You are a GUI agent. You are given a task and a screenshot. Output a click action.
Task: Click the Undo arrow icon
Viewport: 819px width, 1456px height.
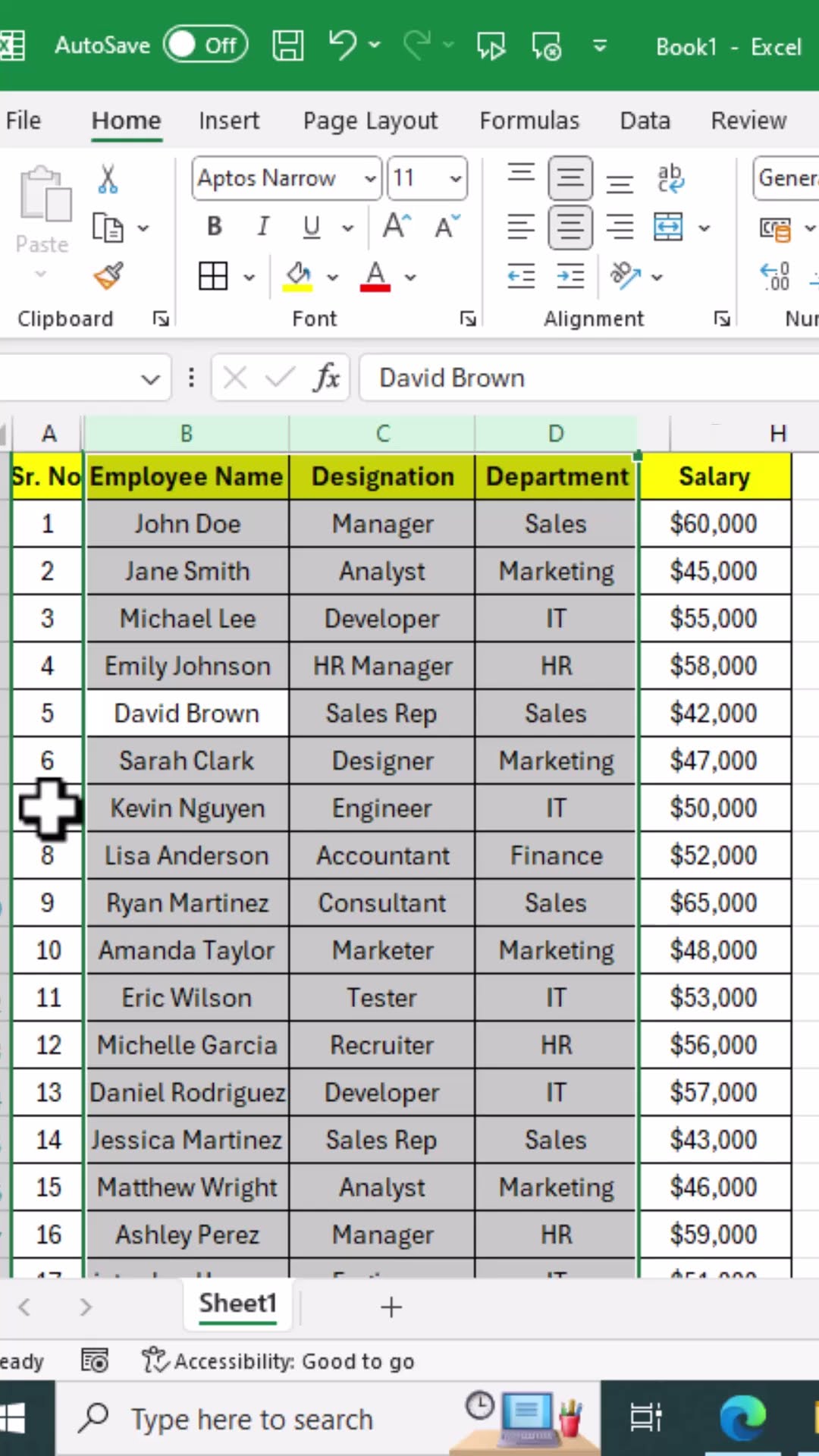[343, 45]
